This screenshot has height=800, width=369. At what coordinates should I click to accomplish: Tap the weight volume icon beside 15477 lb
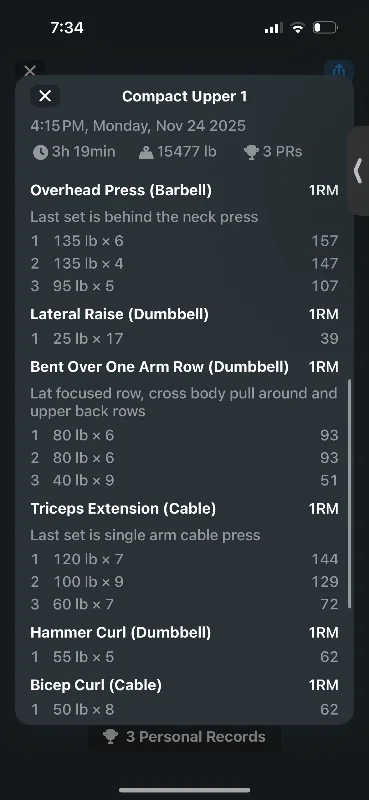click(x=146, y=152)
